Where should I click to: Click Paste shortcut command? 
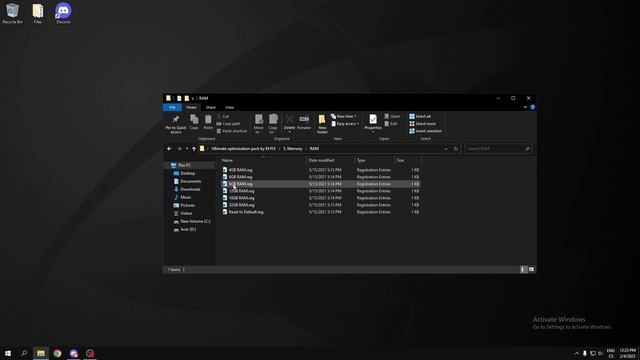[x=232, y=131]
